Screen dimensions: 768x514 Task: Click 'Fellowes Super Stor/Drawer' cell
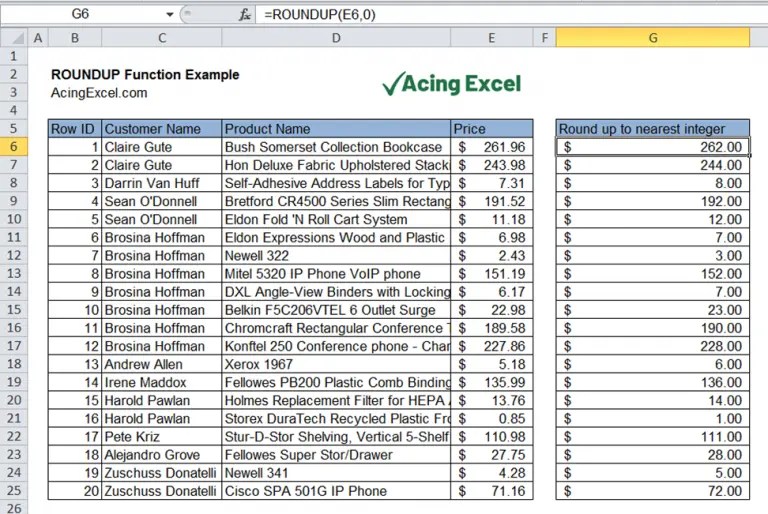(x=336, y=455)
